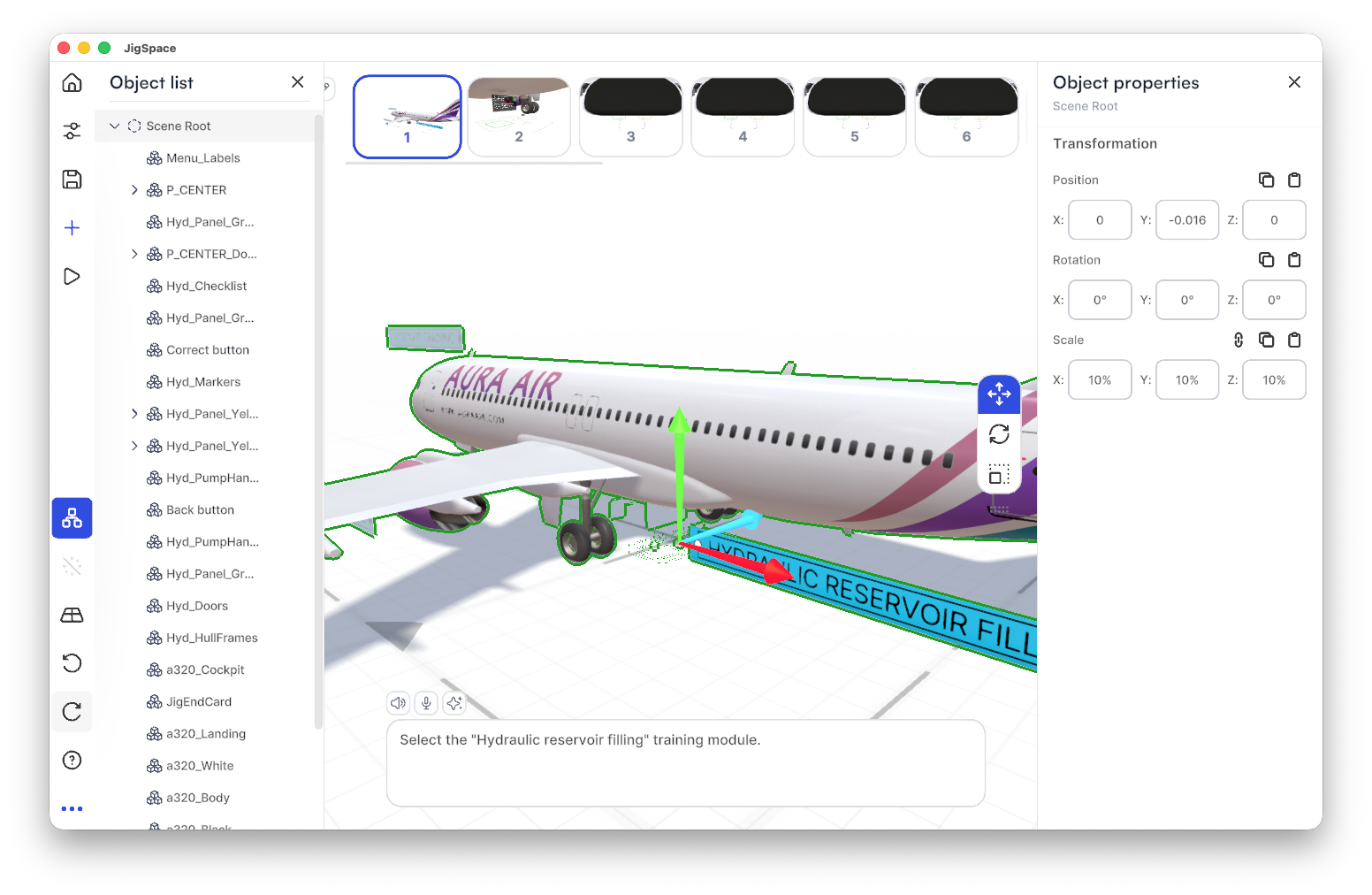
Task: Paste the Position values
Action: pyautogui.click(x=1294, y=180)
